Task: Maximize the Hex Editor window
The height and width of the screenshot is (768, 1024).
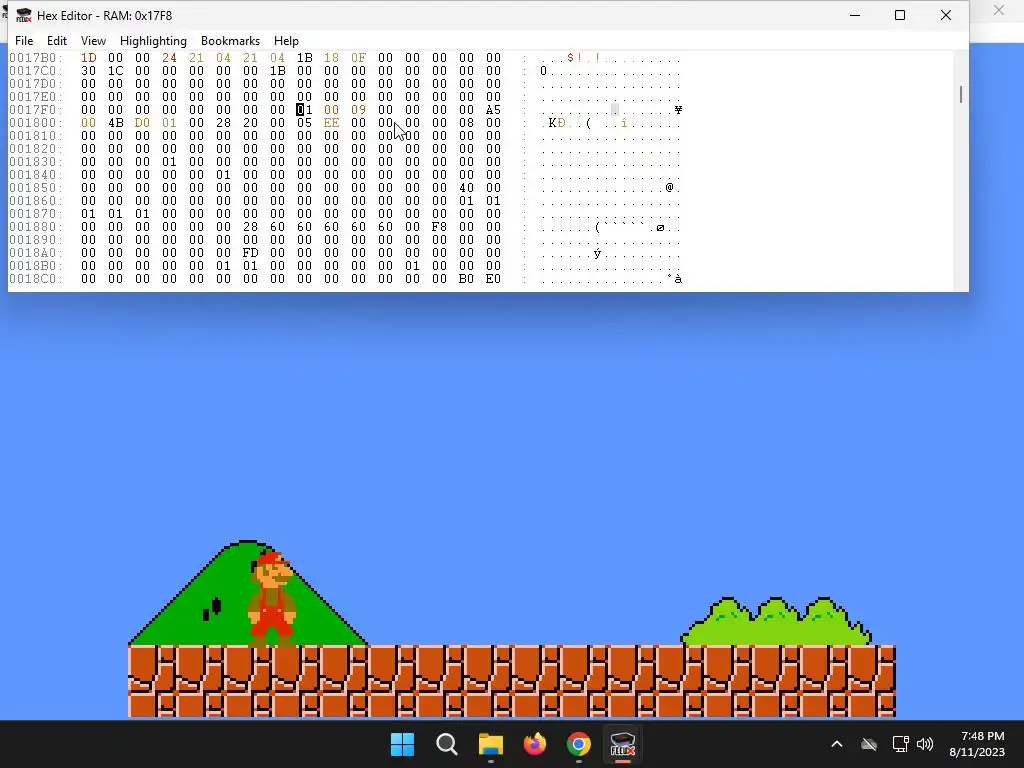Action: pos(900,15)
